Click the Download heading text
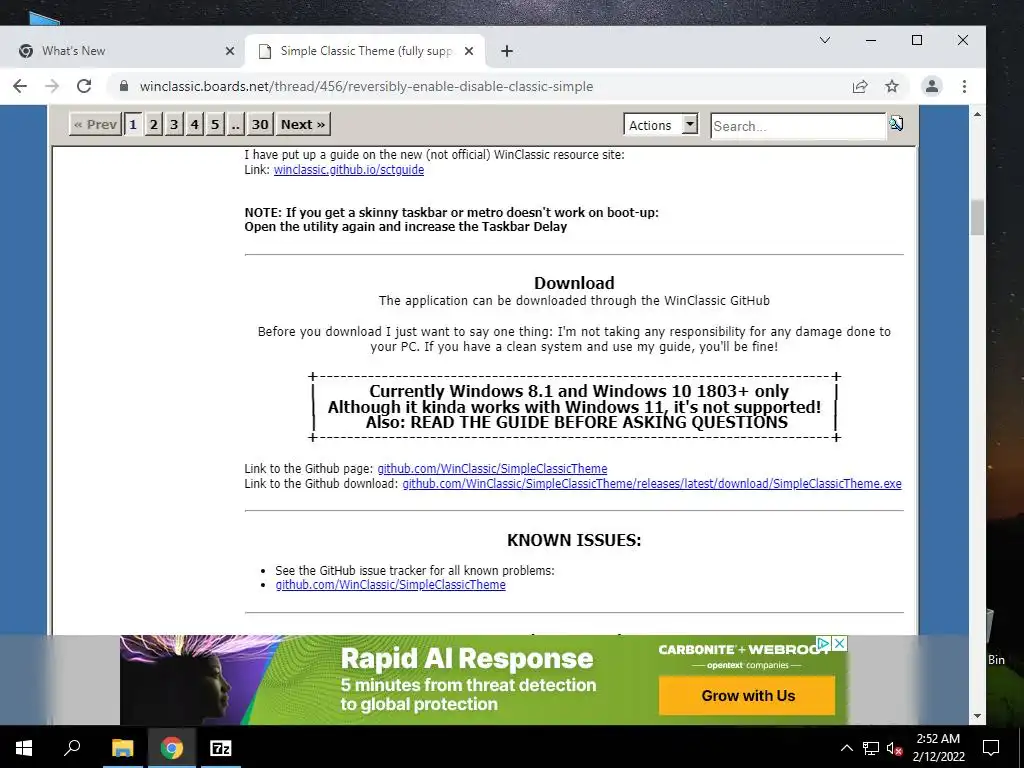Screen dimensions: 1024x768 point(574,283)
